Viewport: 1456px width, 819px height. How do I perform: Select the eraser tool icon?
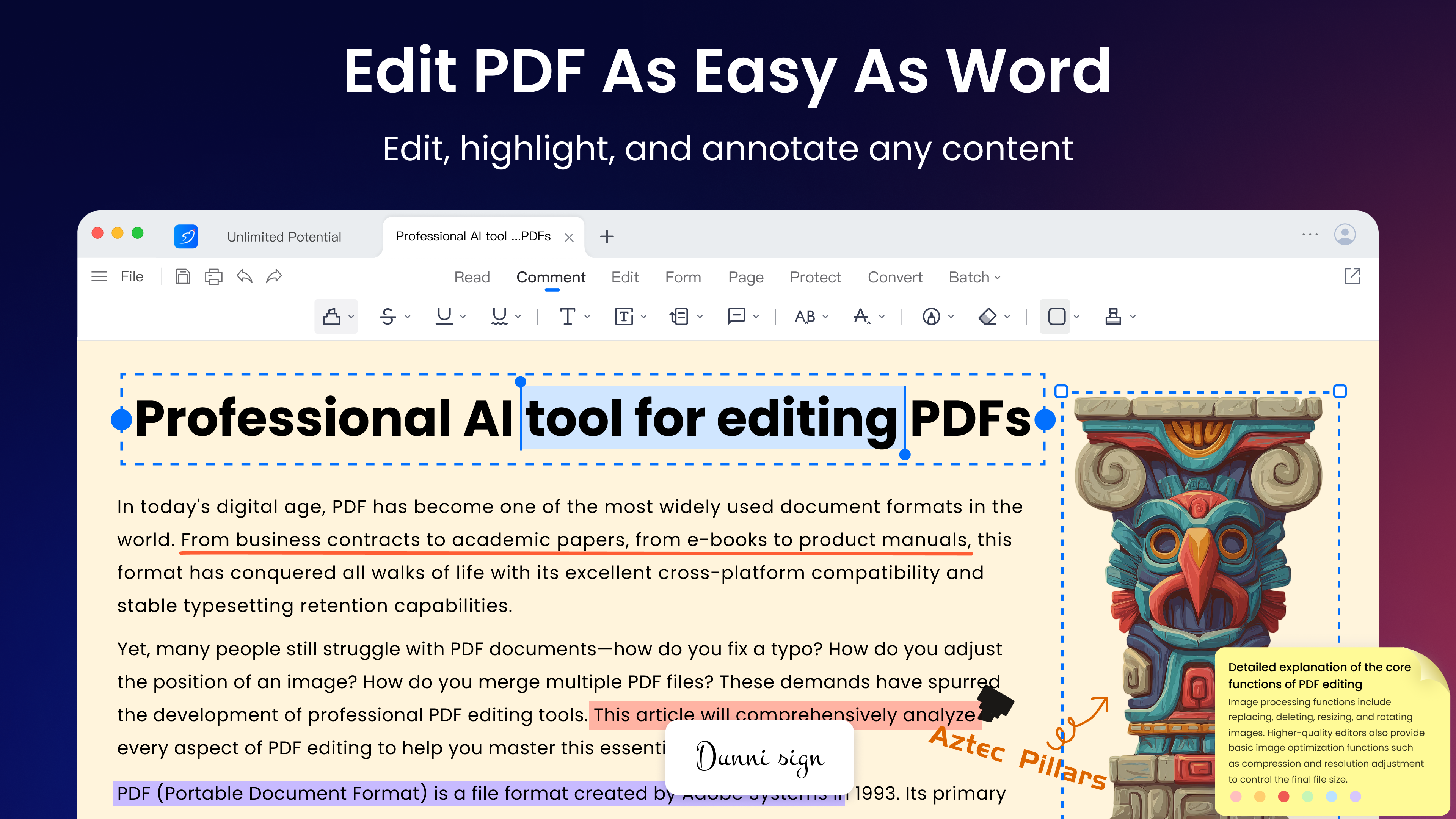click(x=987, y=317)
